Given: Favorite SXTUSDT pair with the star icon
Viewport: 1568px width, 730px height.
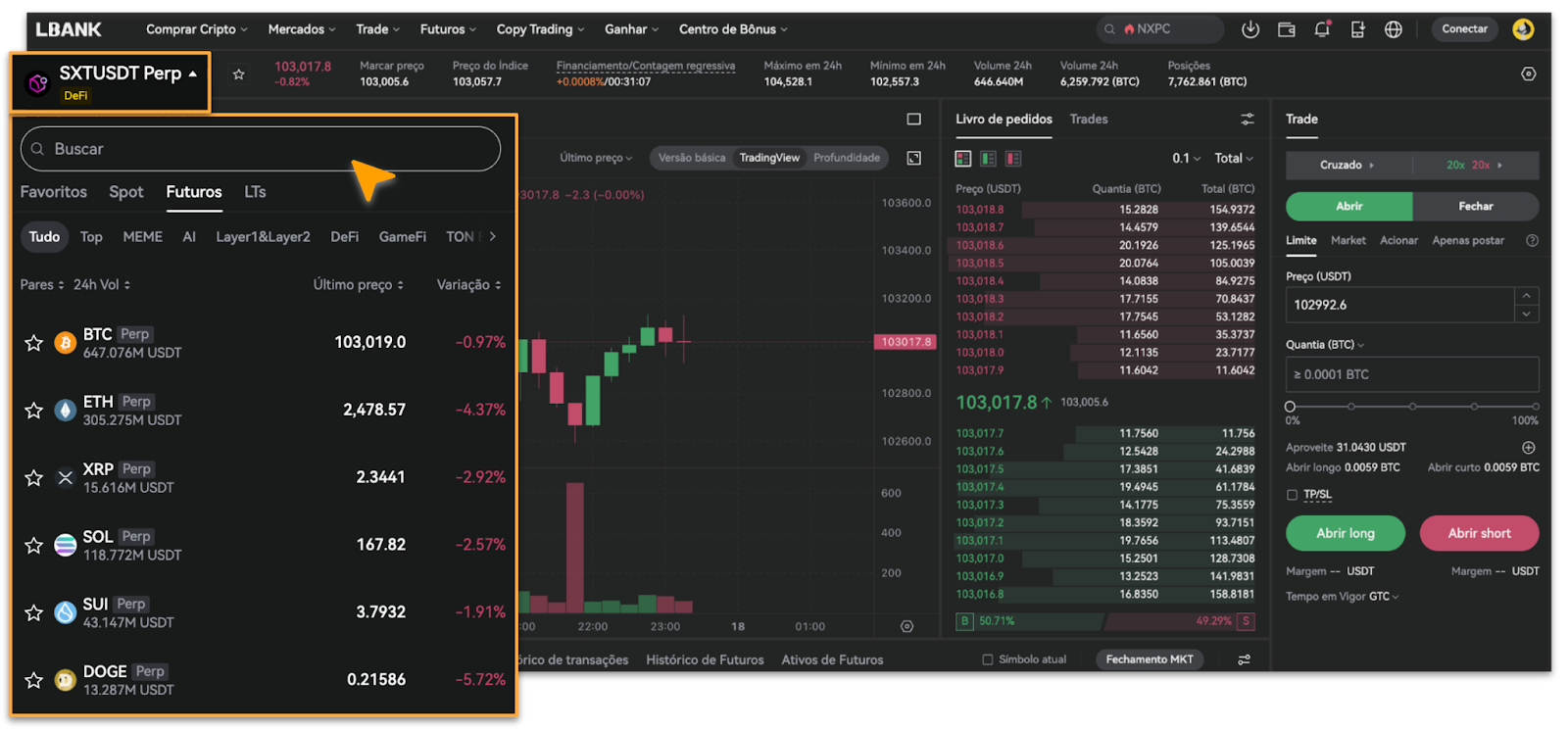Looking at the screenshot, I should tap(238, 74).
